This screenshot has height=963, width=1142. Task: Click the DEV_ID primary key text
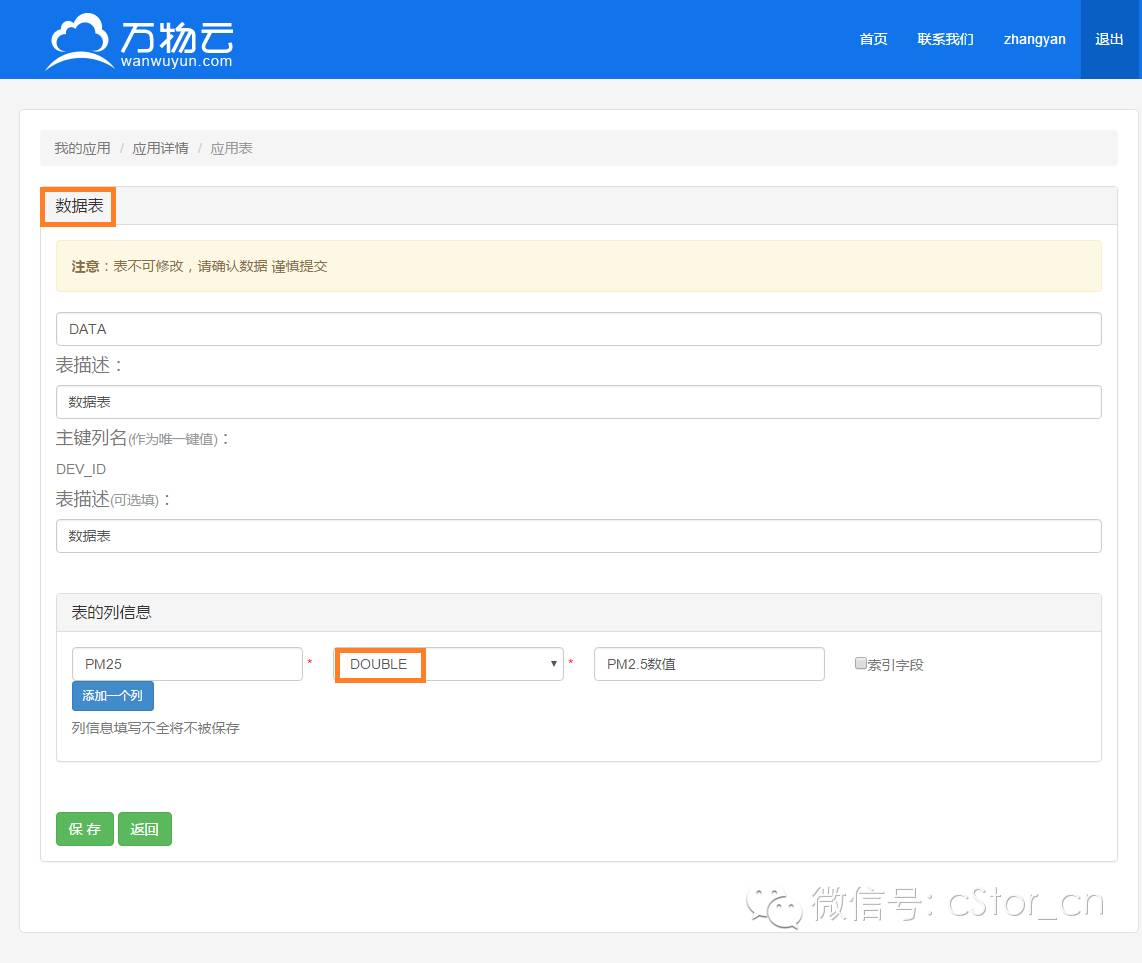coord(81,469)
